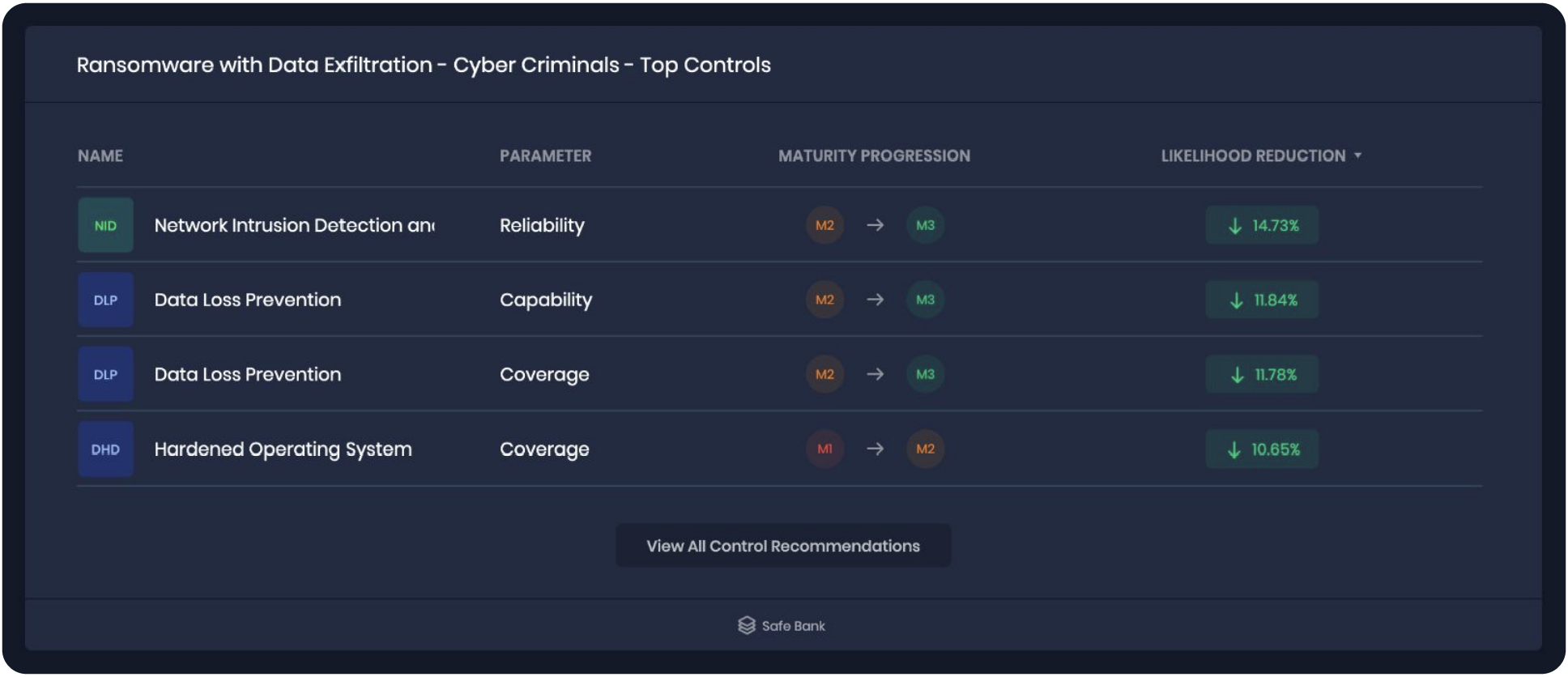The width and height of the screenshot is (1568, 677).
Task: Select the DLP icon for Capability row
Action: click(x=105, y=300)
